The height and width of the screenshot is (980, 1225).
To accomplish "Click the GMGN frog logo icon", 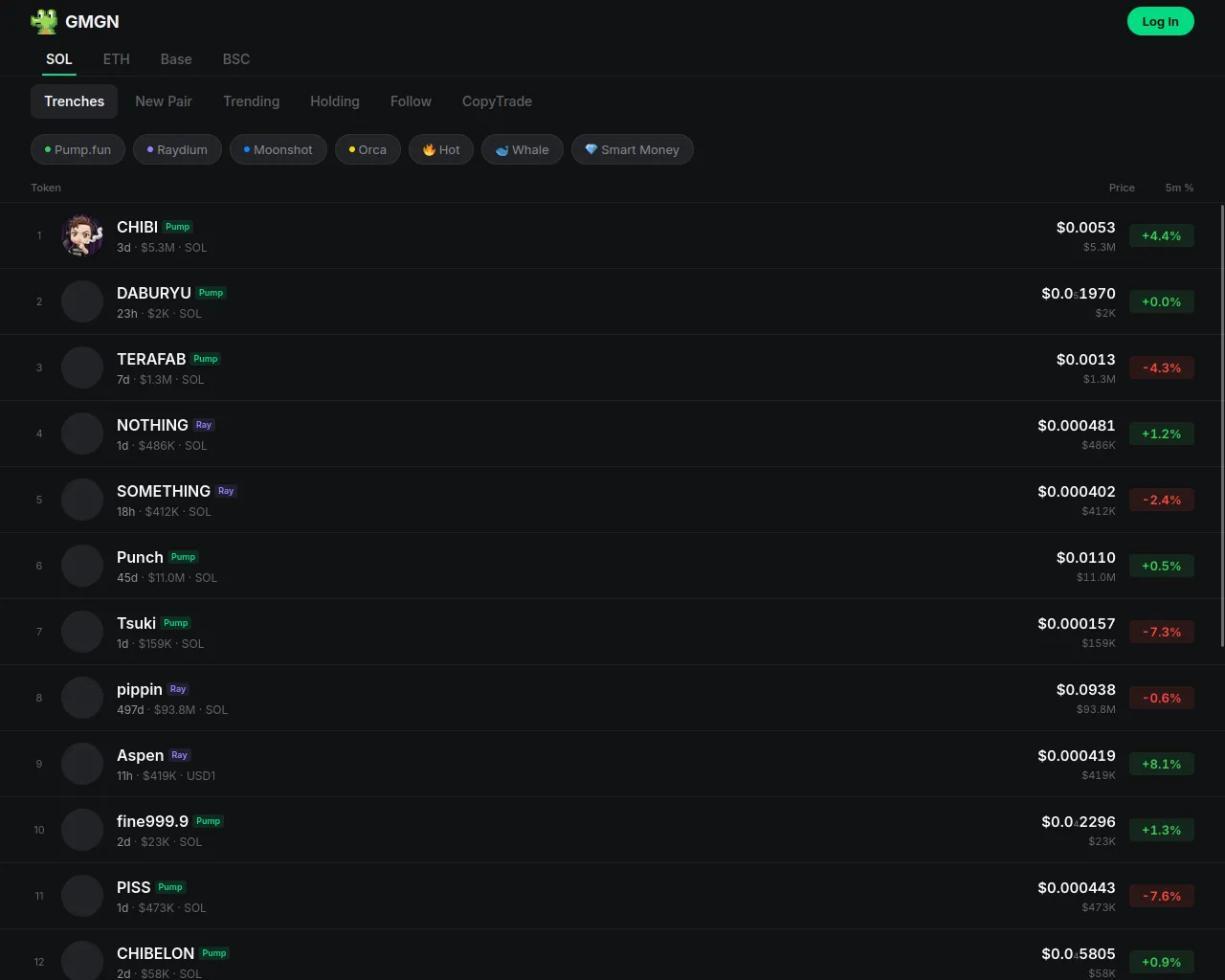I will (x=44, y=21).
